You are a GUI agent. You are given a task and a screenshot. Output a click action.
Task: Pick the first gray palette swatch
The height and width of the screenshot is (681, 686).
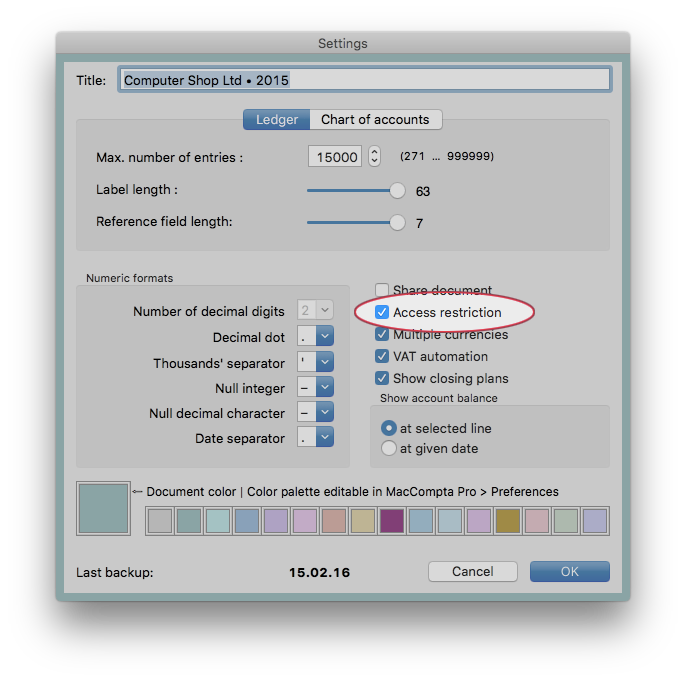160,521
